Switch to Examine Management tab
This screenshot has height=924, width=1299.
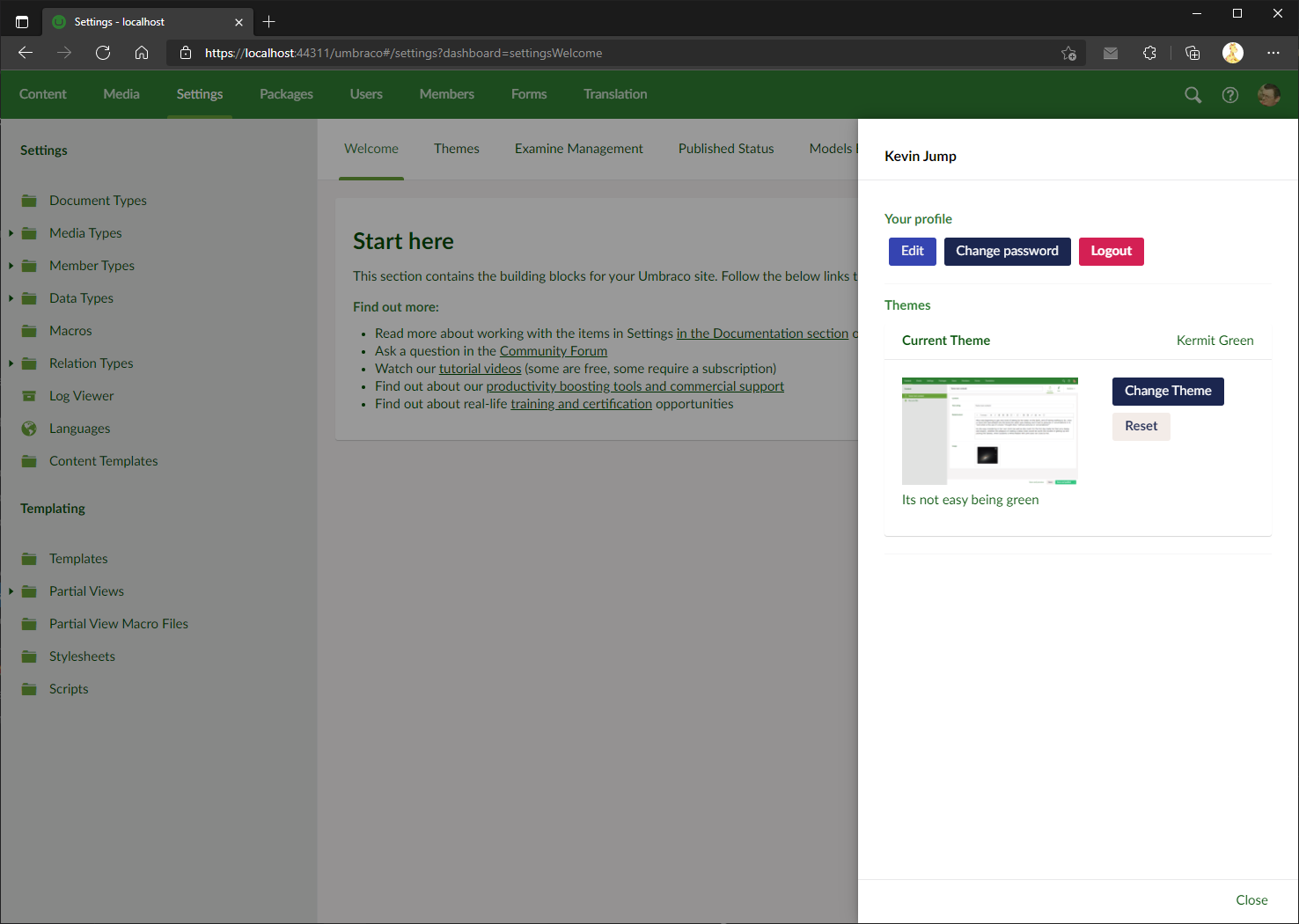pyautogui.click(x=579, y=149)
